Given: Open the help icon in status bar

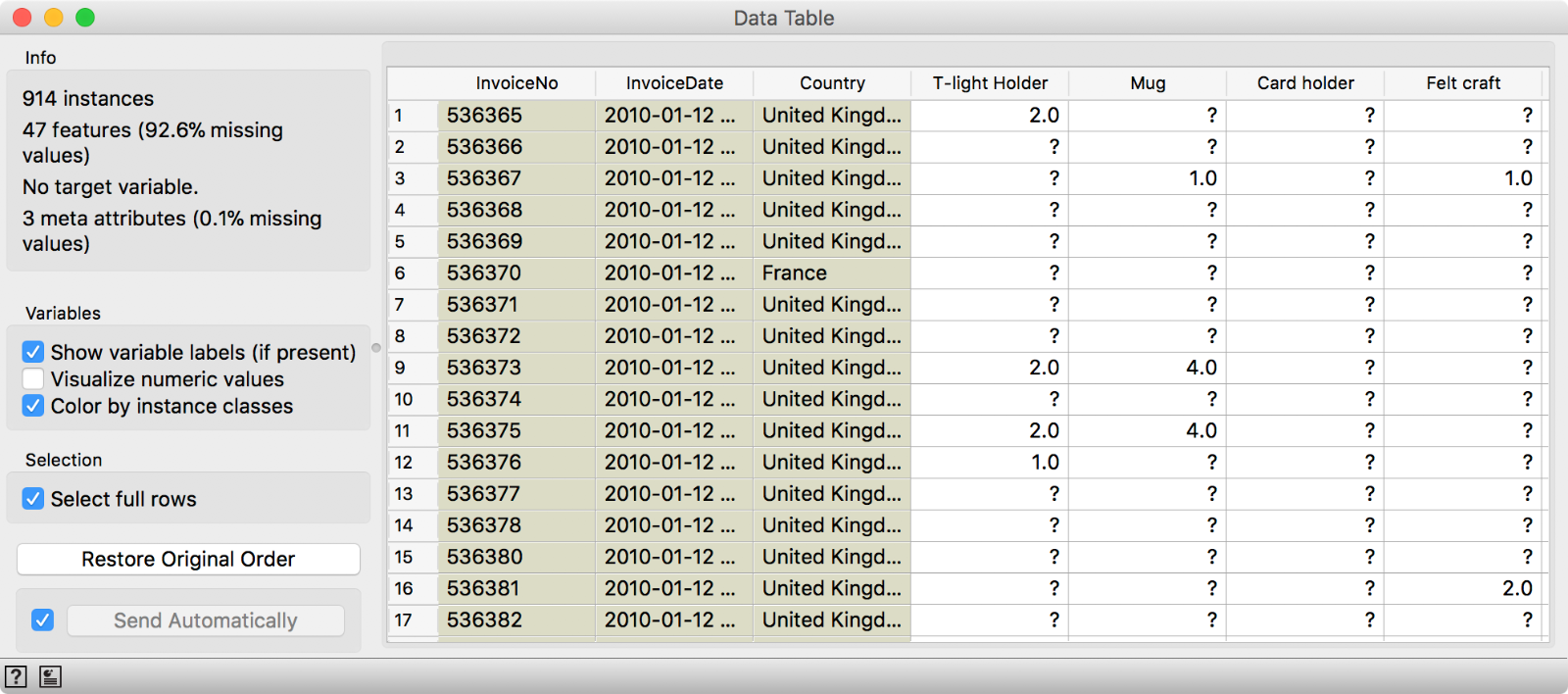Looking at the screenshot, I should click(x=16, y=676).
